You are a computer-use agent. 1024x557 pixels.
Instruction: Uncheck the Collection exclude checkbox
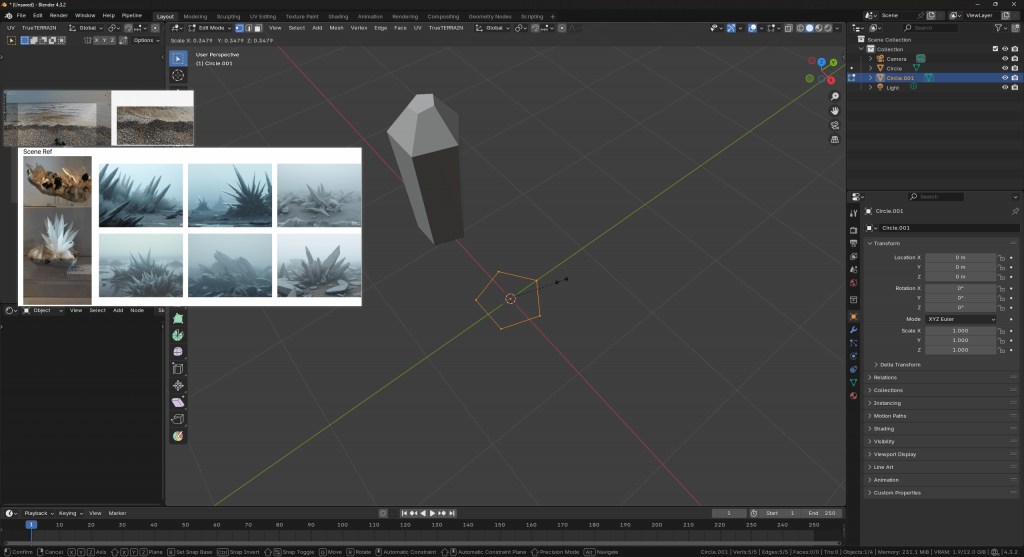[x=994, y=49]
